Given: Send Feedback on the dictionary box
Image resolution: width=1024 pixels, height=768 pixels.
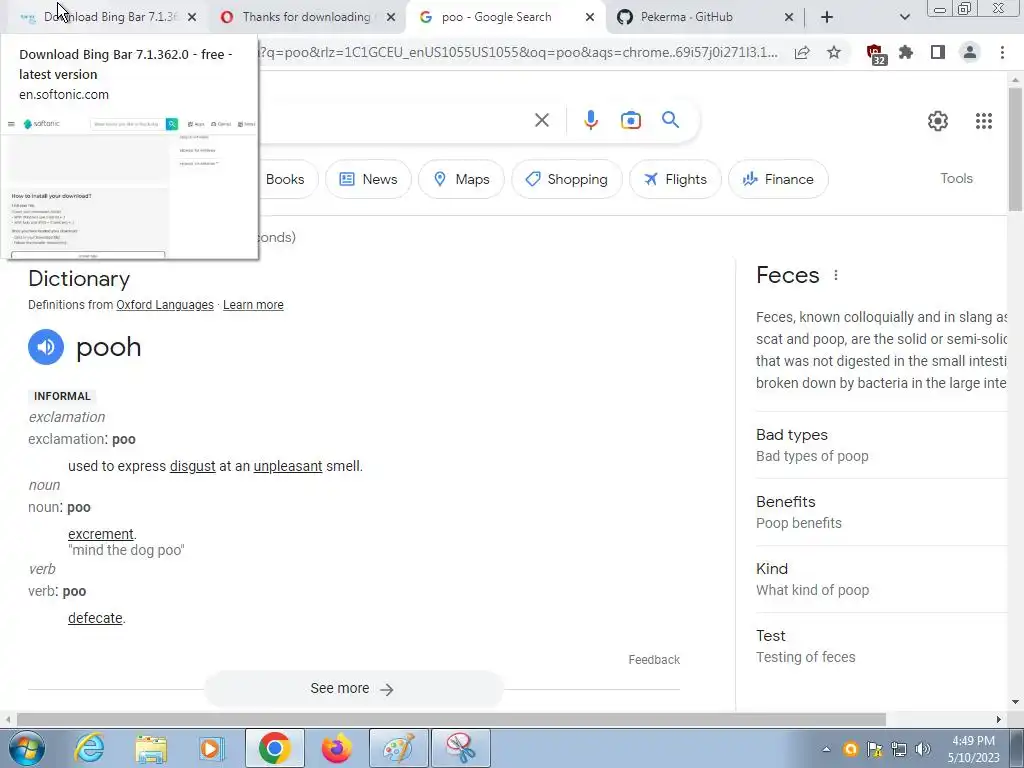Looking at the screenshot, I should 654,660.
